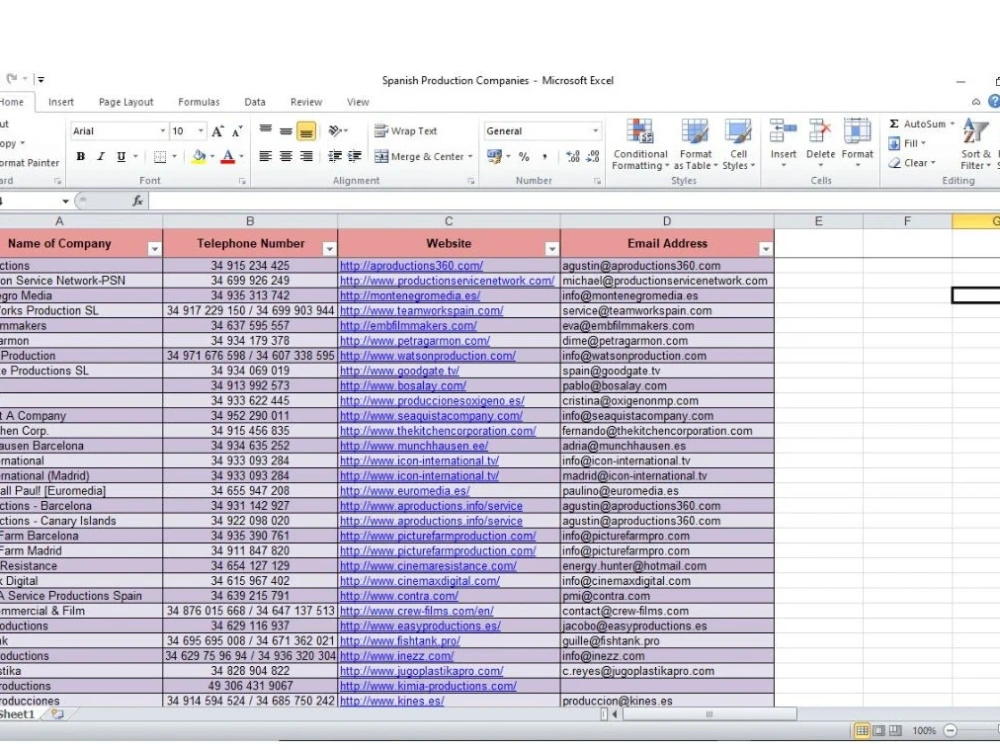Click the Orientation text-angle icon
1000x750 pixels.
pos(335,131)
